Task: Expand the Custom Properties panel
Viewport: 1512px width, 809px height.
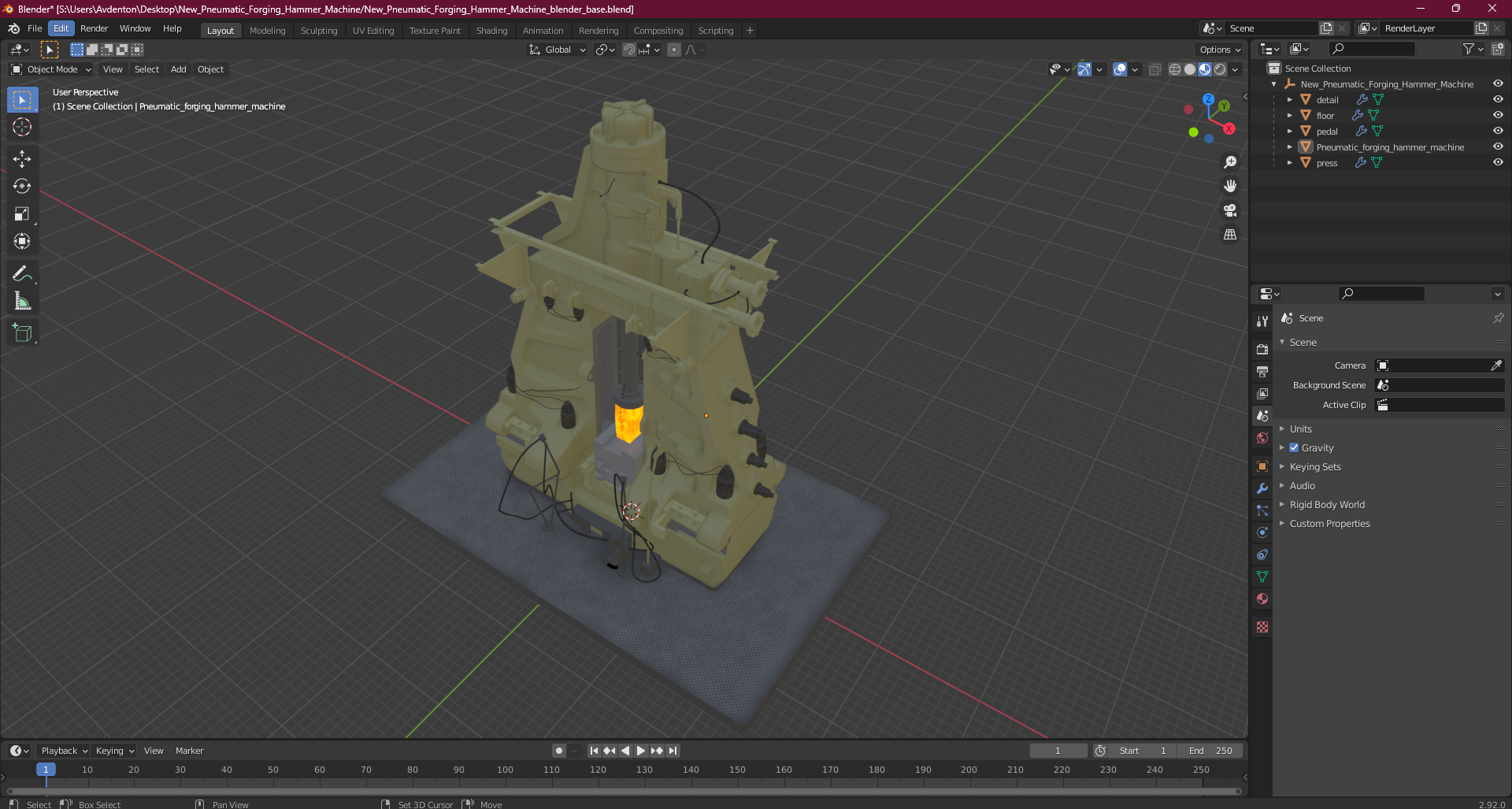Action: tap(1329, 524)
